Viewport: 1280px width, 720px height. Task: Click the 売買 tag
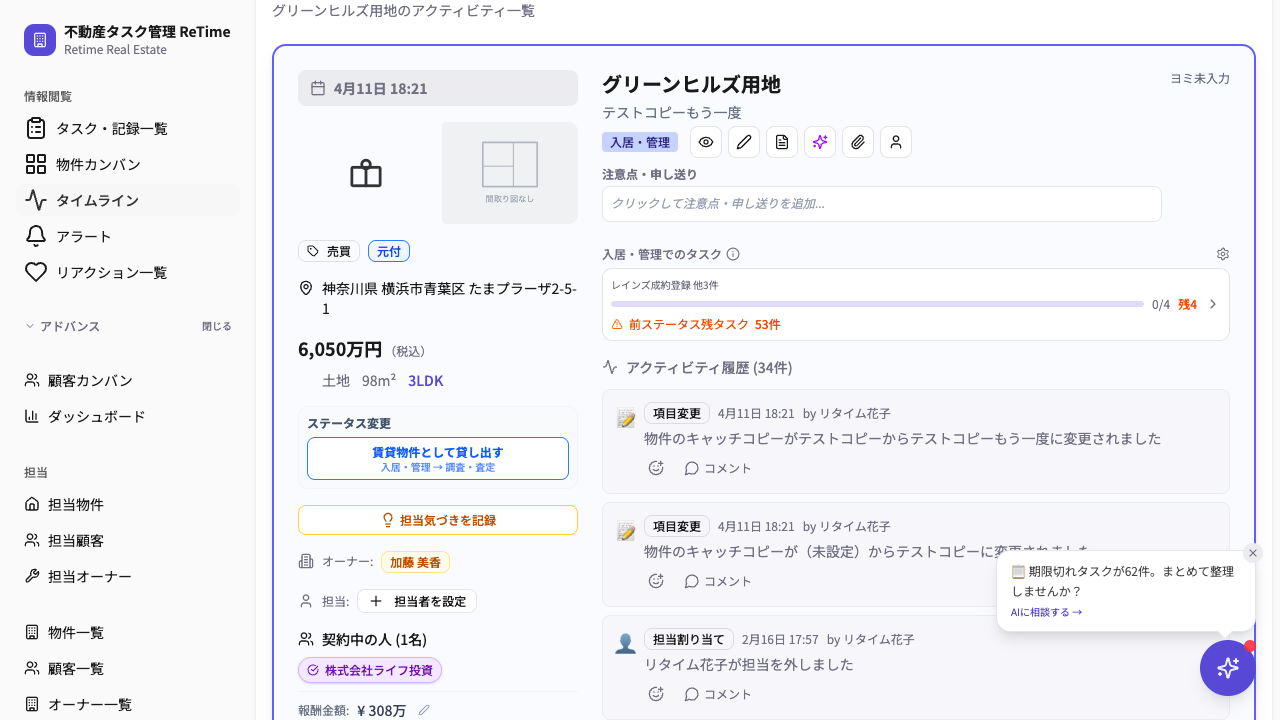pos(329,251)
